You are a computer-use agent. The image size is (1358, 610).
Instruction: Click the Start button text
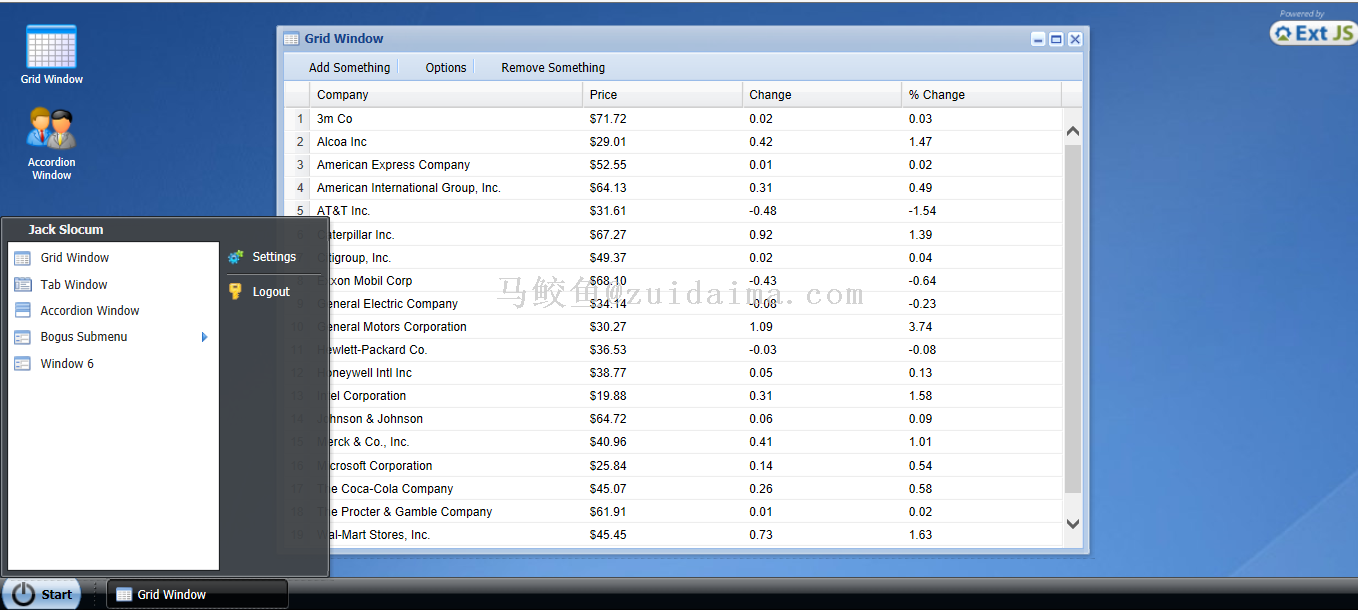(x=57, y=594)
